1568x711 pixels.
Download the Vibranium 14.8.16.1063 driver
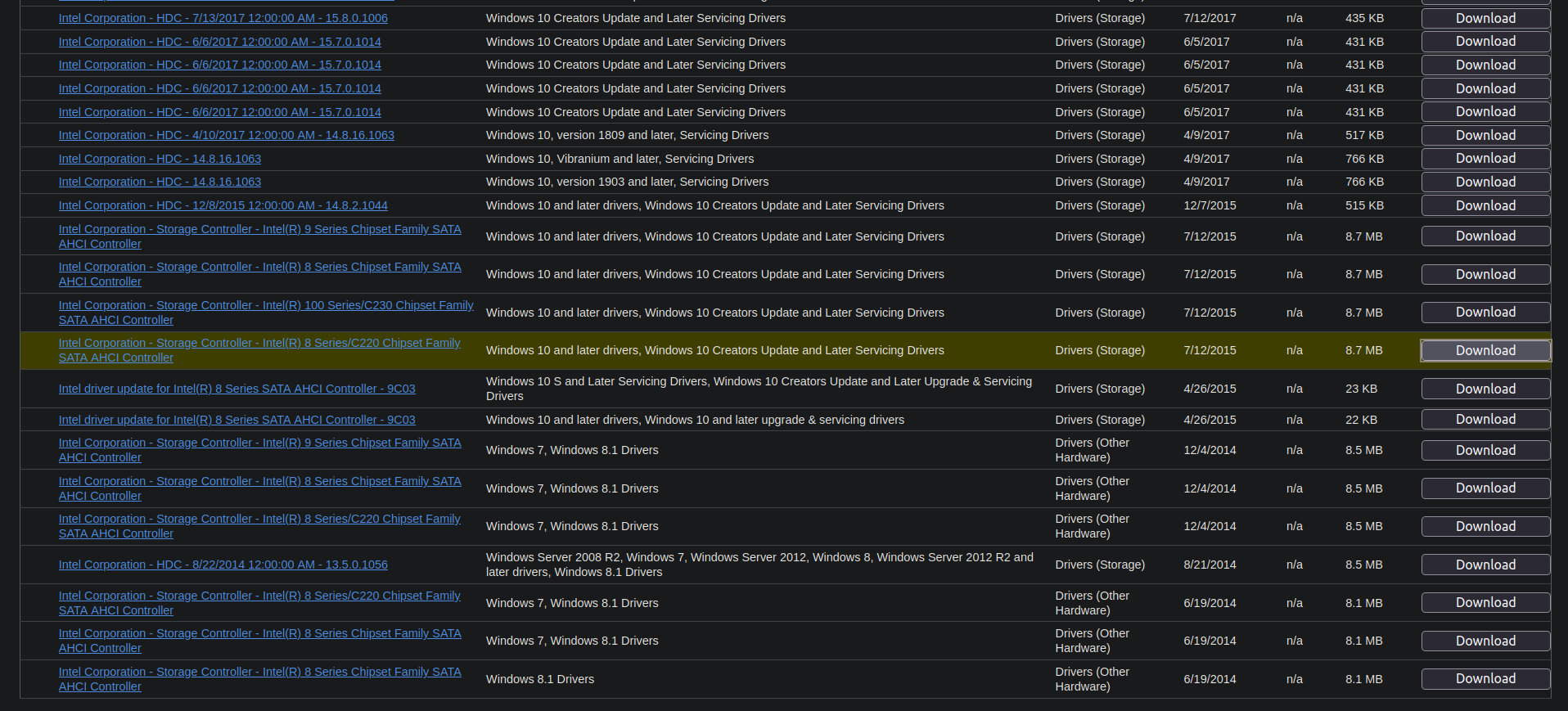pos(1485,159)
